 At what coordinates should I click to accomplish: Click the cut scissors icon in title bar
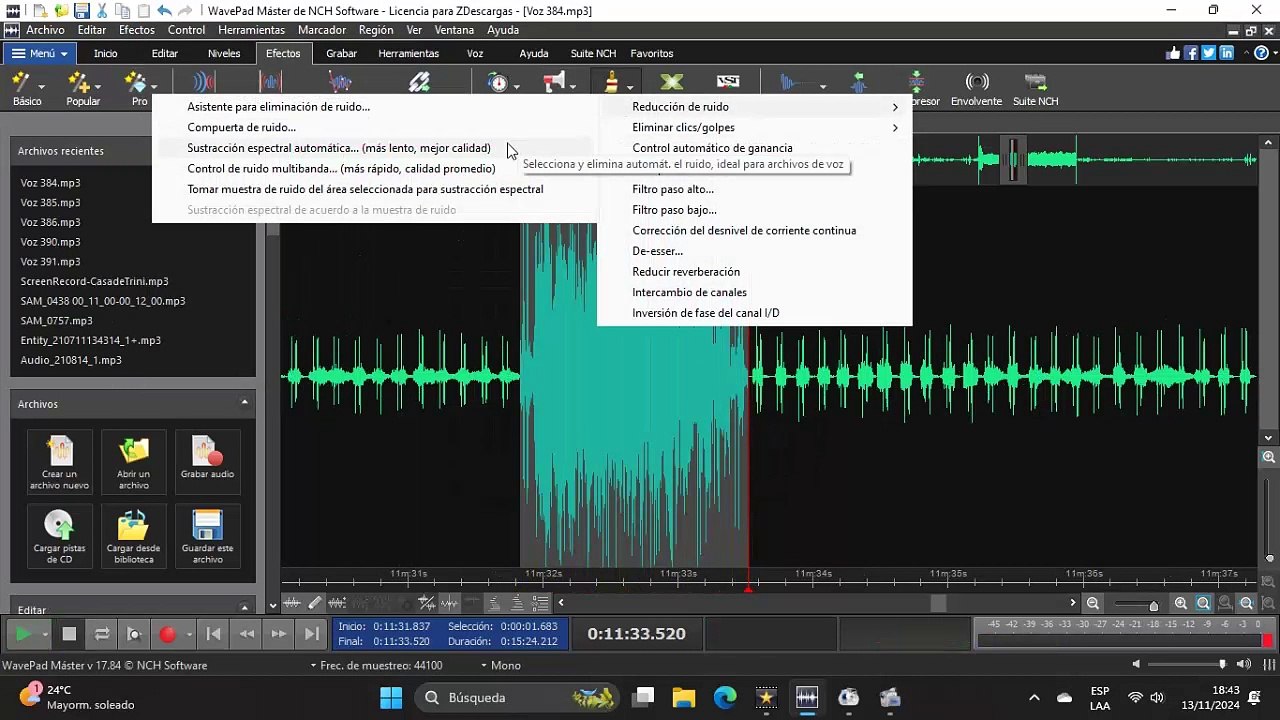103,11
